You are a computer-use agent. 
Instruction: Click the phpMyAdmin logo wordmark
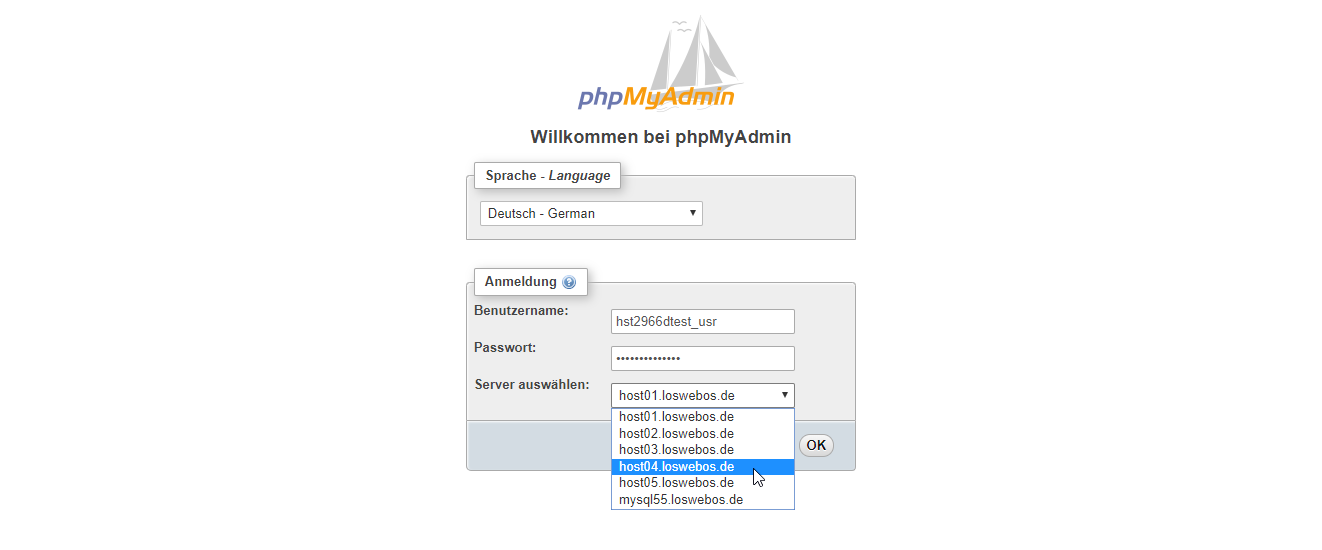(656, 97)
